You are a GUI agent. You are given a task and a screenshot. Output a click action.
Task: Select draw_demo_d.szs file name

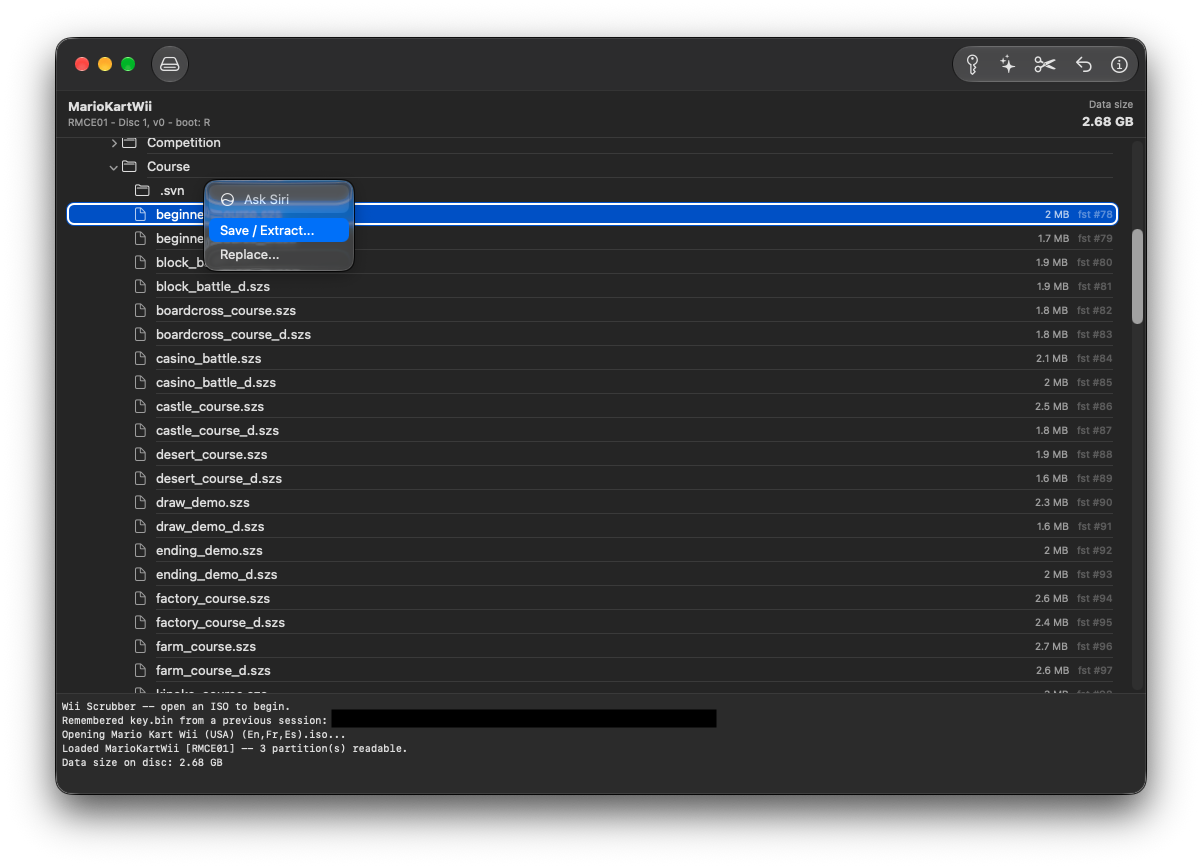pyautogui.click(x=210, y=527)
